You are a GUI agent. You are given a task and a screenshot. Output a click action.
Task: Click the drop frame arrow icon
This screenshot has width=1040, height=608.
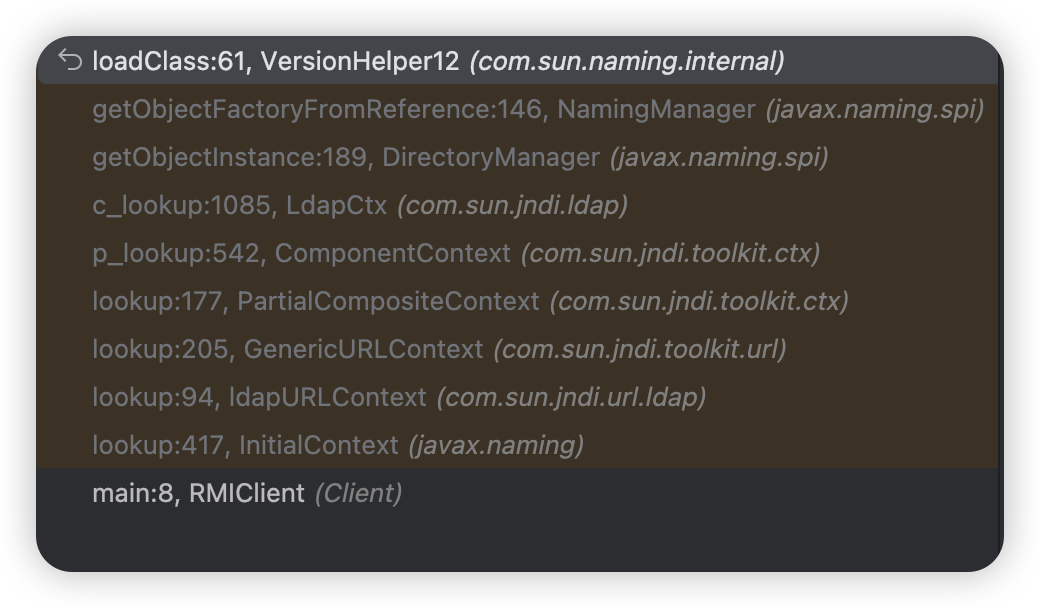pyautogui.click(x=70, y=60)
